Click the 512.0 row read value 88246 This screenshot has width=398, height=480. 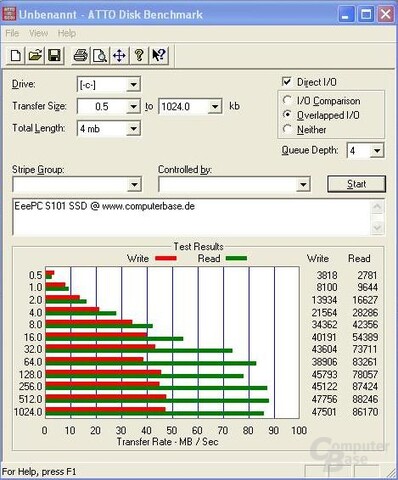coord(365,399)
